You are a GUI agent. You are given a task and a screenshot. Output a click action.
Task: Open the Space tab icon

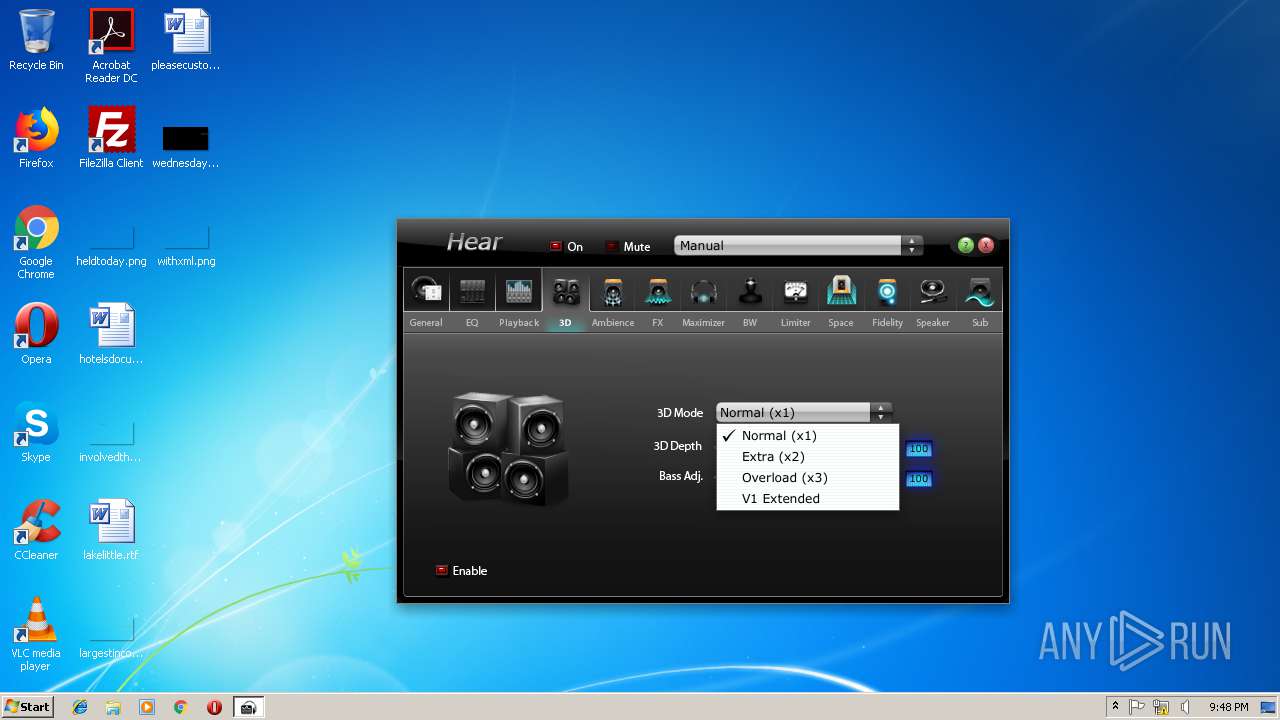[841, 291]
